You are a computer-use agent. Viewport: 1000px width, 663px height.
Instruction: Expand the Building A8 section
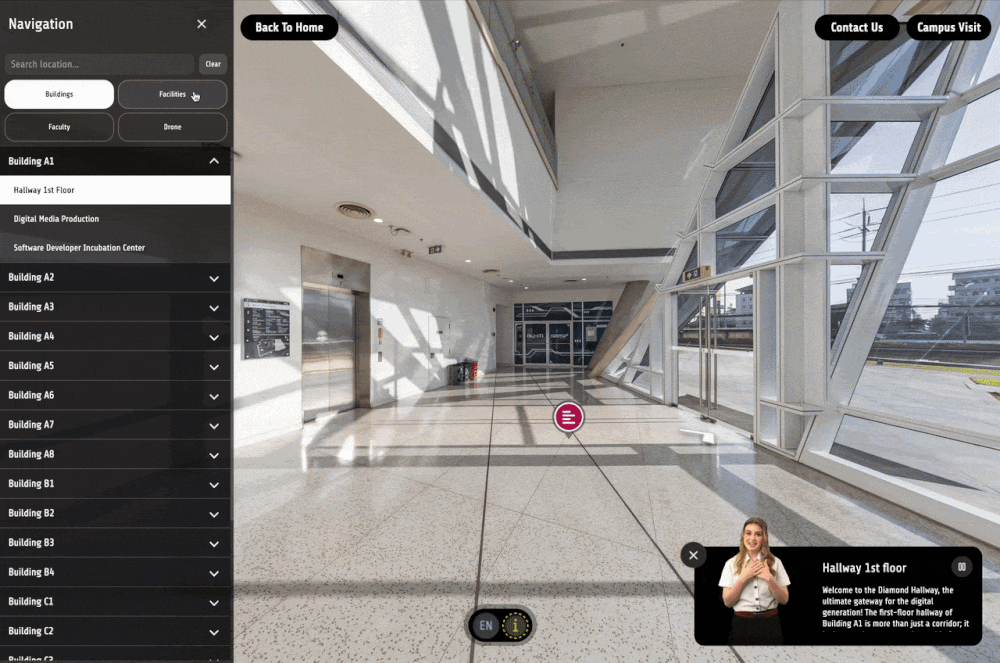(115, 454)
